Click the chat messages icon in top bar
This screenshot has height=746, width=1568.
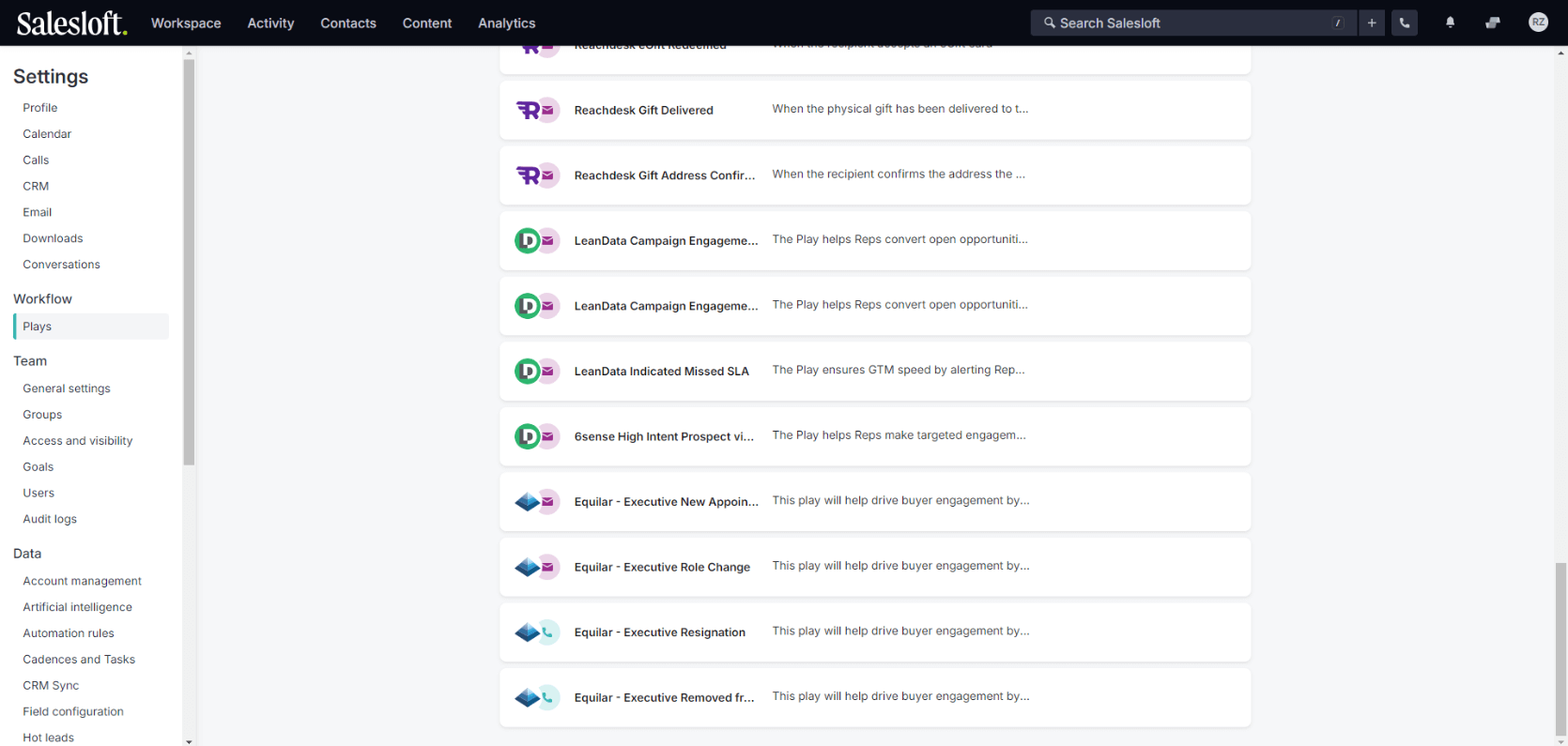(x=1493, y=23)
